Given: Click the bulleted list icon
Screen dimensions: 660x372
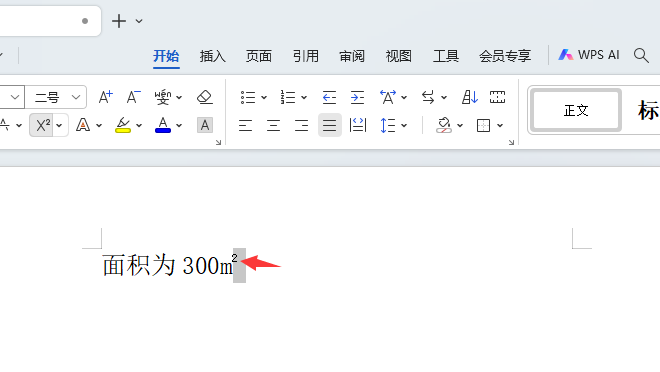Looking at the screenshot, I should click(248, 97).
